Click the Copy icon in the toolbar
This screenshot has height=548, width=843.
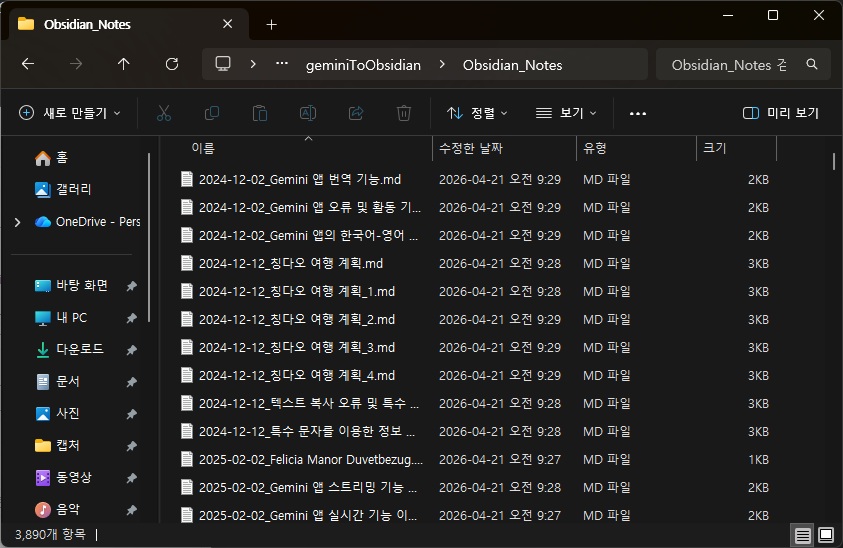pyautogui.click(x=212, y=113)
